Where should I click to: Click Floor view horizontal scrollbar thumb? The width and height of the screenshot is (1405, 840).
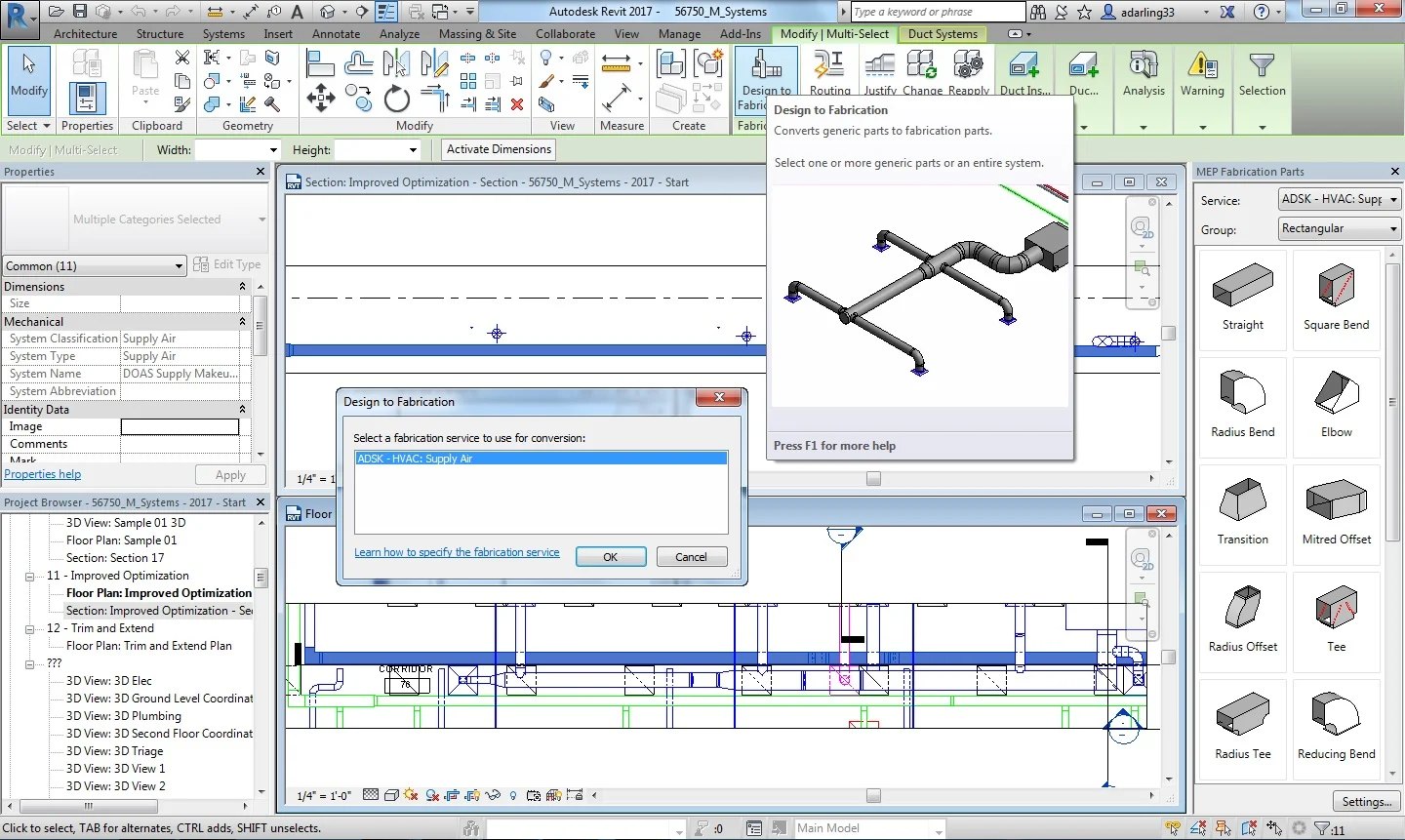tap(873, 796)
